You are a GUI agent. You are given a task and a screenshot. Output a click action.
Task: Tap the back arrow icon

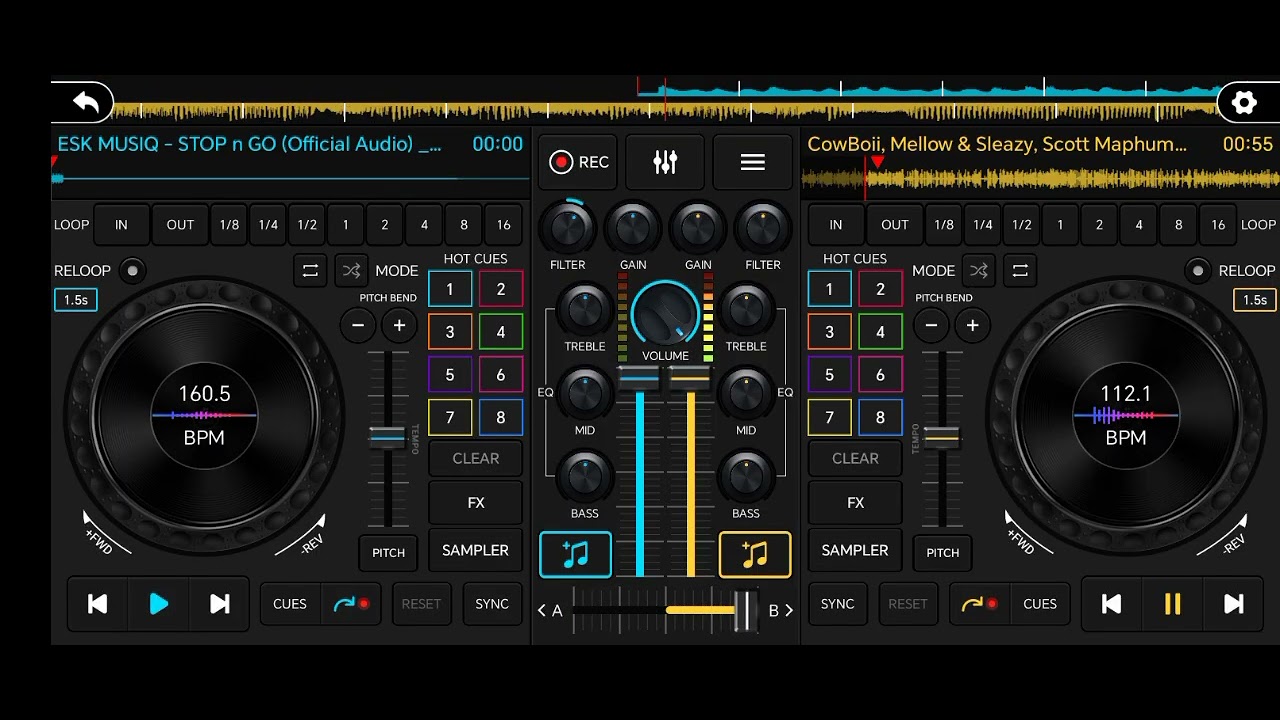click(86, 102)
